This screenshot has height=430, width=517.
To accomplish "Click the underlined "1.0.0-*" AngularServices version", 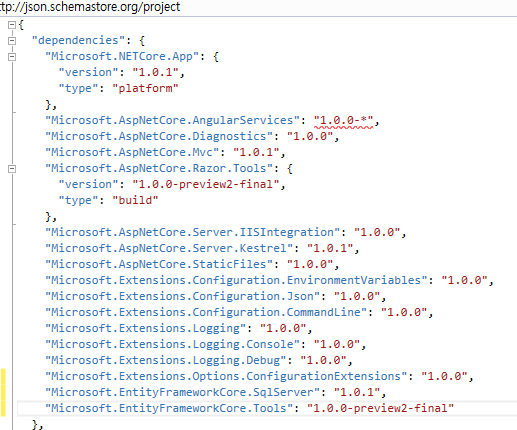I will coord(343,120).
